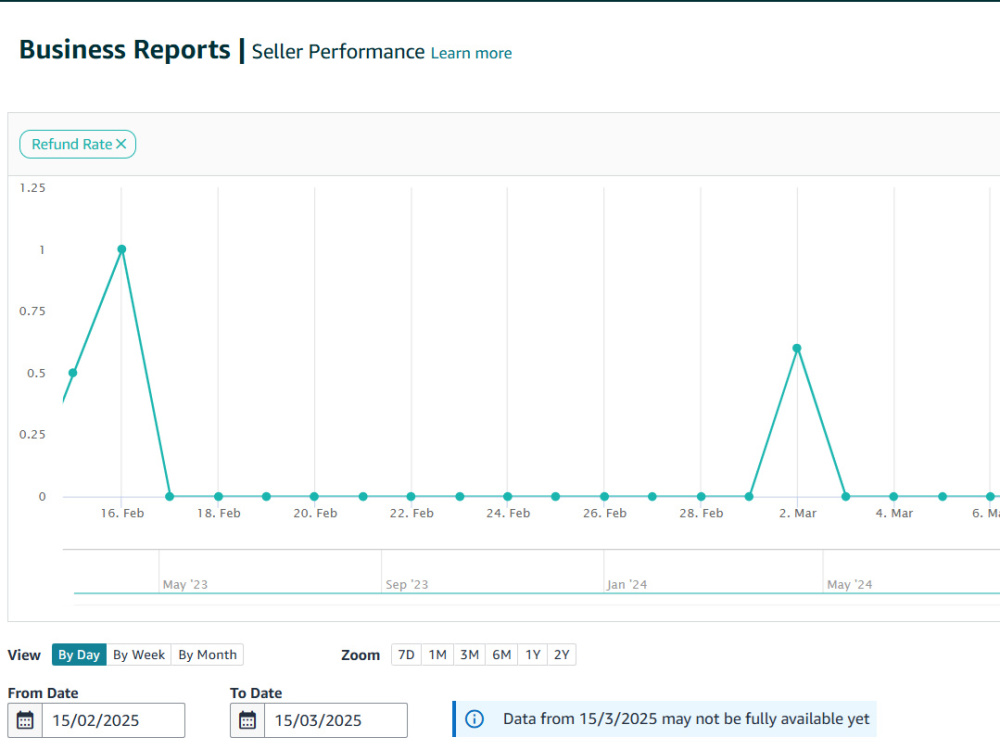Screen dimensions: 1000x750
Task: Set zoom to 2Y
Action: pyautogui.click(x=562, y=655)
